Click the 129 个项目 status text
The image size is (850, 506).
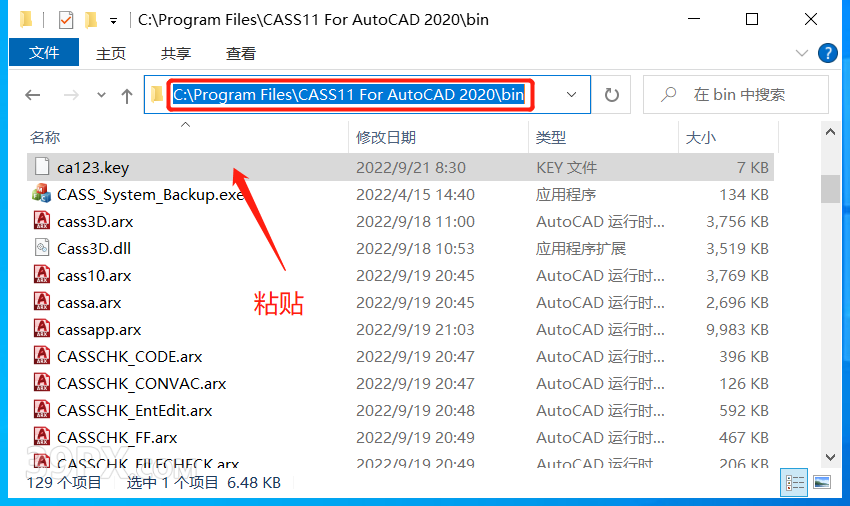(x=64, y=483)
